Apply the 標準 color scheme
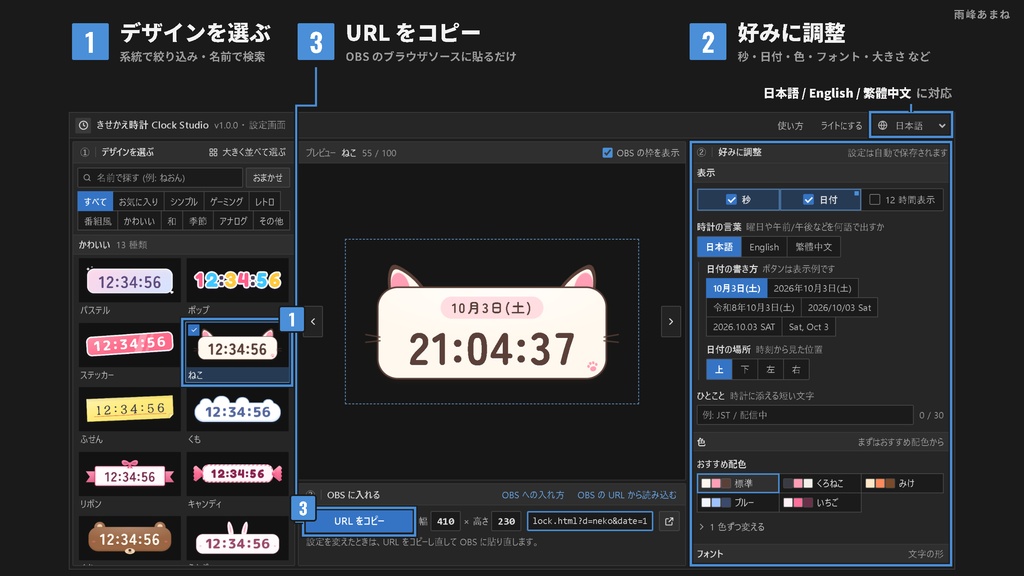The height and width of the screenshot is (576, 1024). click(738, 483)
